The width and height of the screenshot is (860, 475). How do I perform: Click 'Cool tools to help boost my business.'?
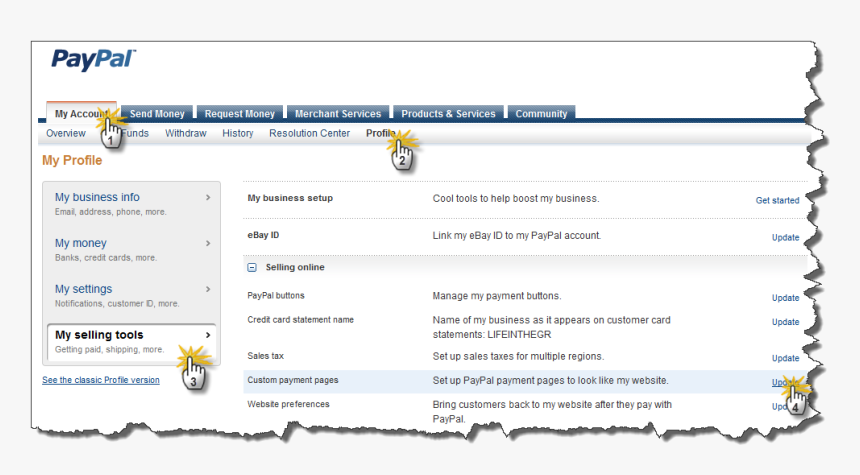(x=516, y=199)
